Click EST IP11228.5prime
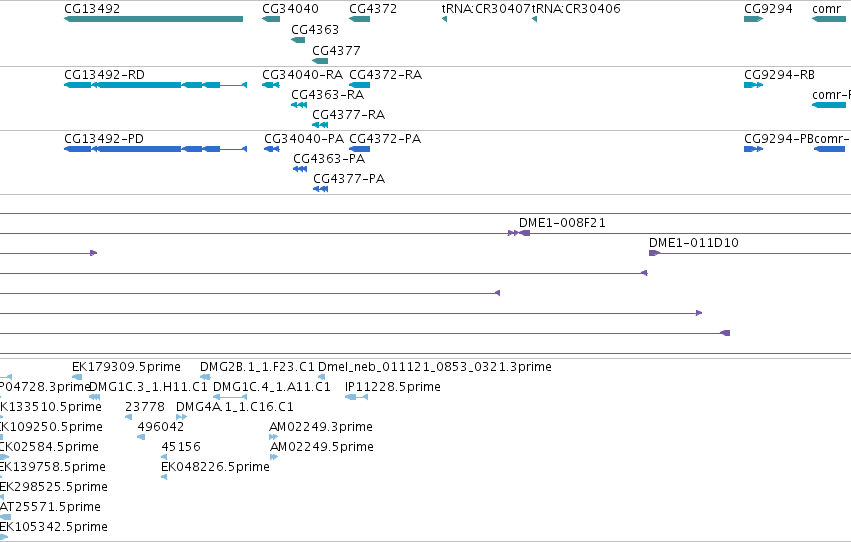851x542 pixels. click(x=357, y=397)
